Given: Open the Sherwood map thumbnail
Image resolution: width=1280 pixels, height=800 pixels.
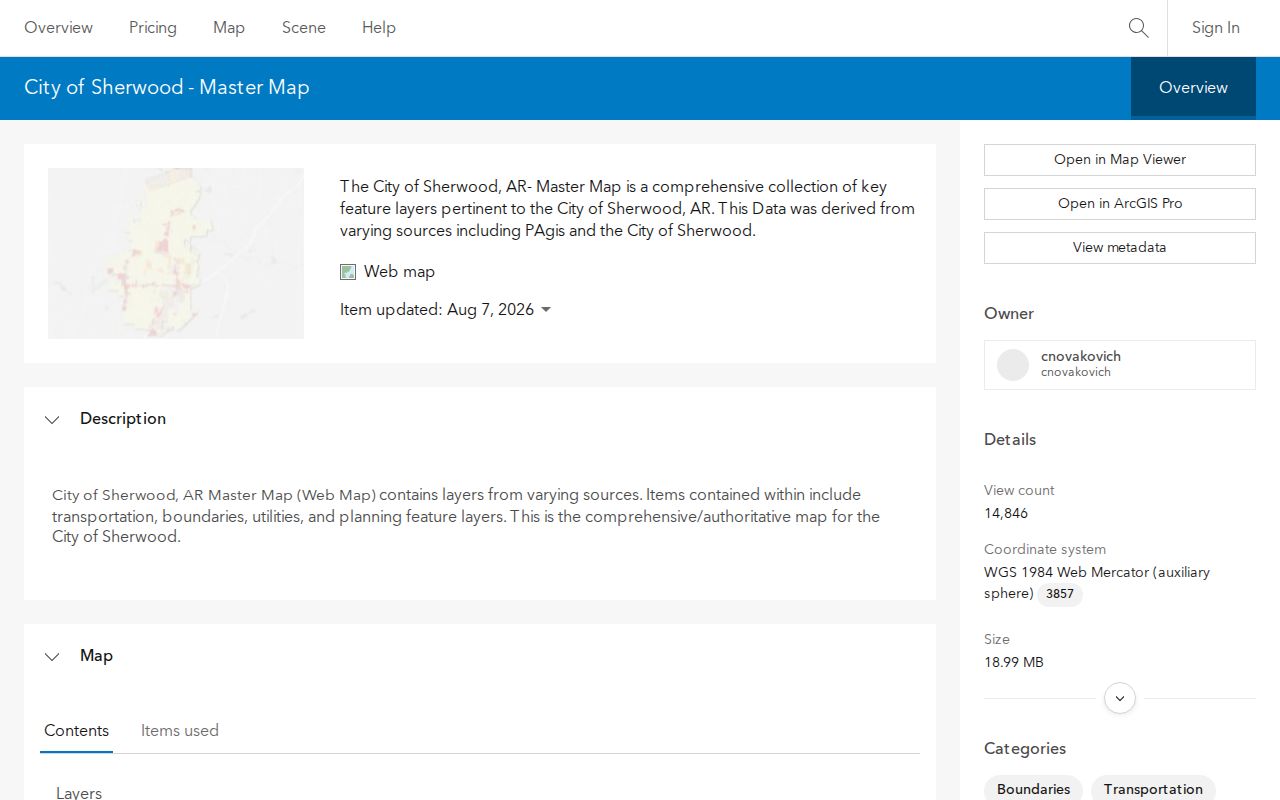Looking at the screenshot, I should [x=176, y=253].
